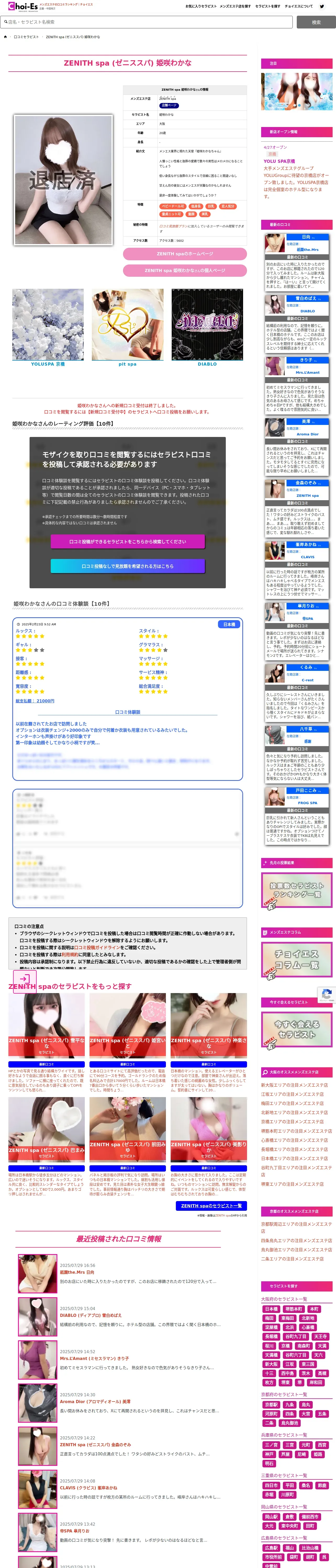336x1568 pixels.
Task: Select the 梅田 area tag
Action: click(270, 1318)
